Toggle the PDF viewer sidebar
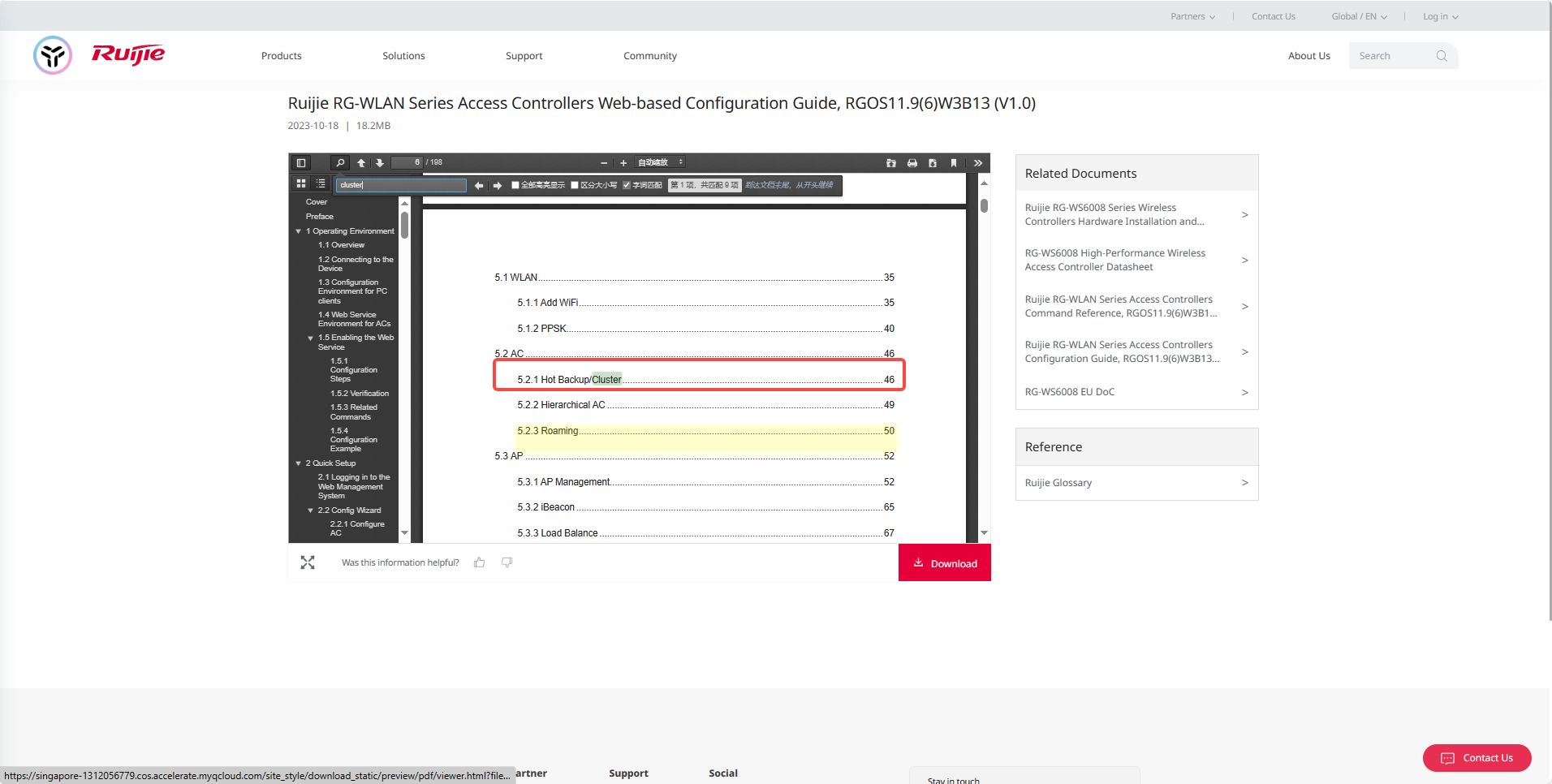 coord(301,163)
